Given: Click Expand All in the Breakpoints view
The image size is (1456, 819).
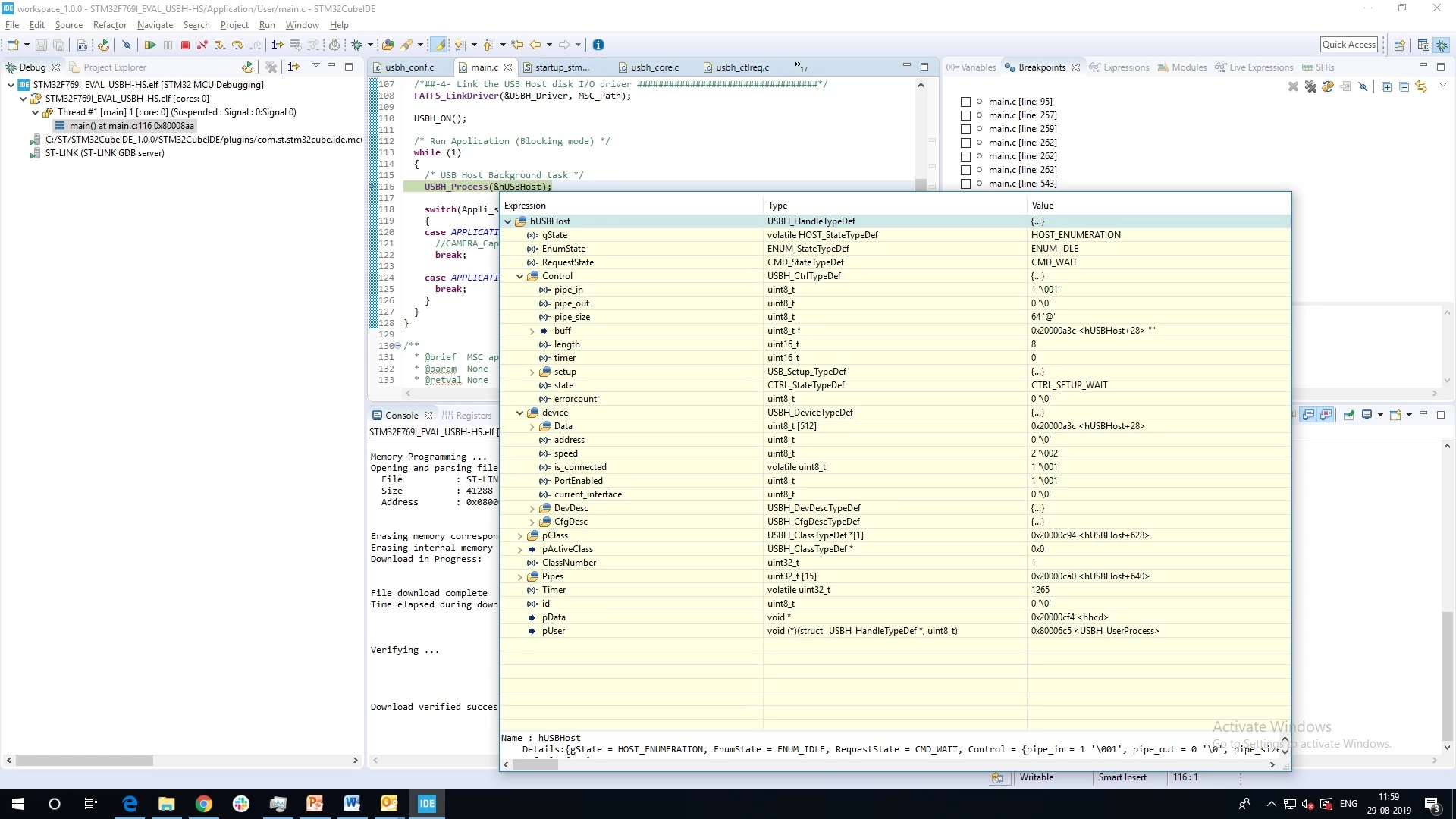Looking at the screenshot, I should pos(1386,86).
